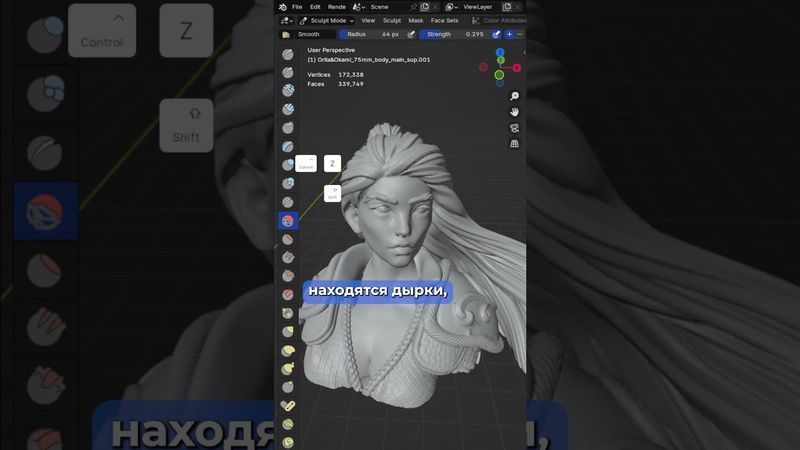
Task: Select the Blob brush tool
Action: click(x=288, y=183)
